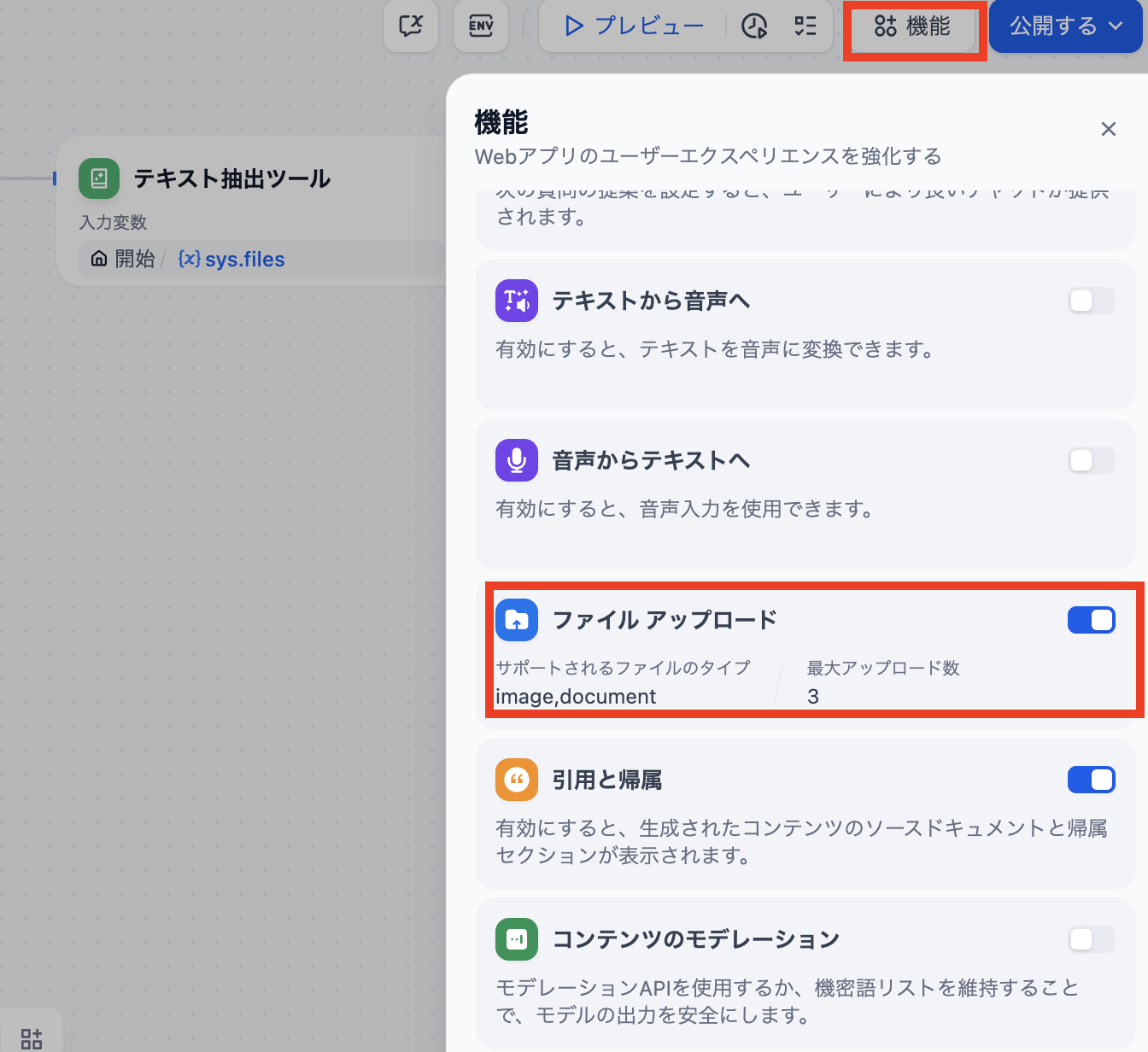Turn off the 引用と帰属 toggle
Viewport: 1148px width, 1052px height.
1091,780
